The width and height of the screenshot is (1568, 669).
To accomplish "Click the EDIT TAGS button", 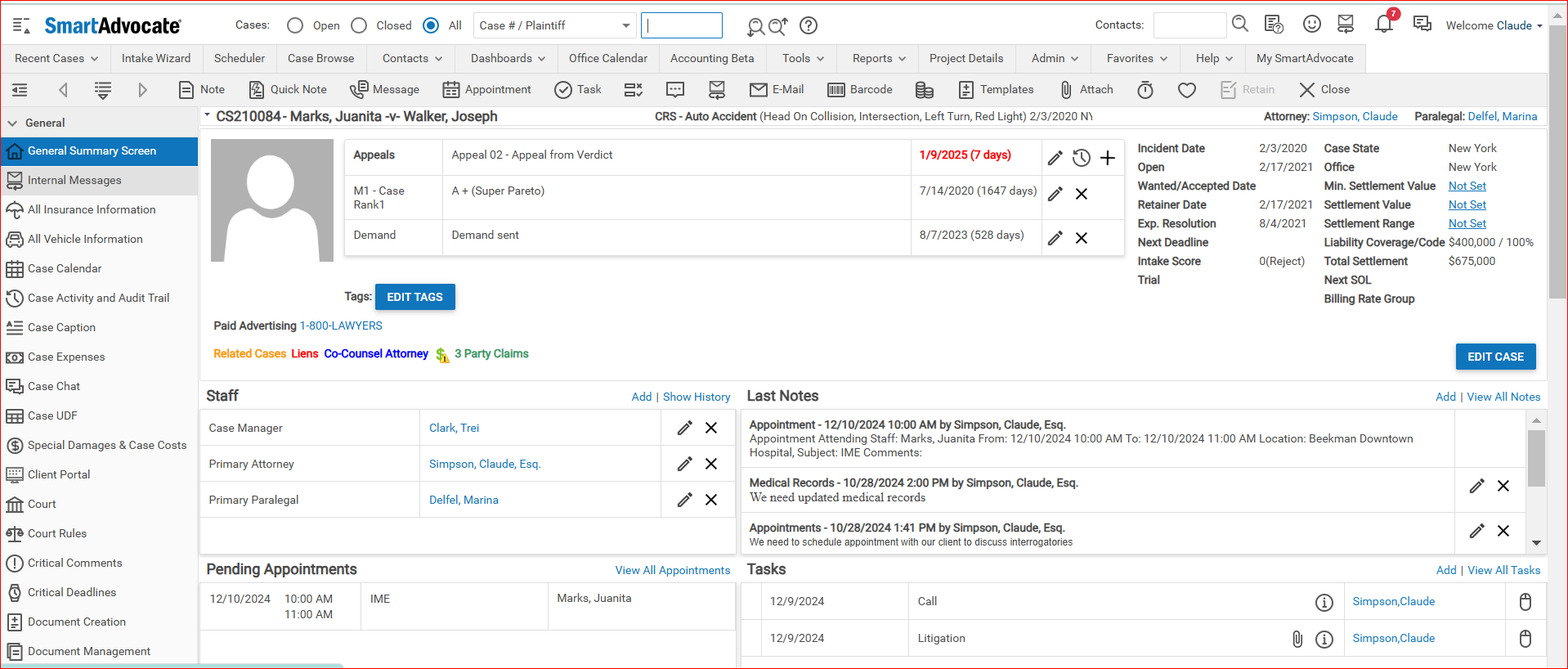I will click(415, 297).
